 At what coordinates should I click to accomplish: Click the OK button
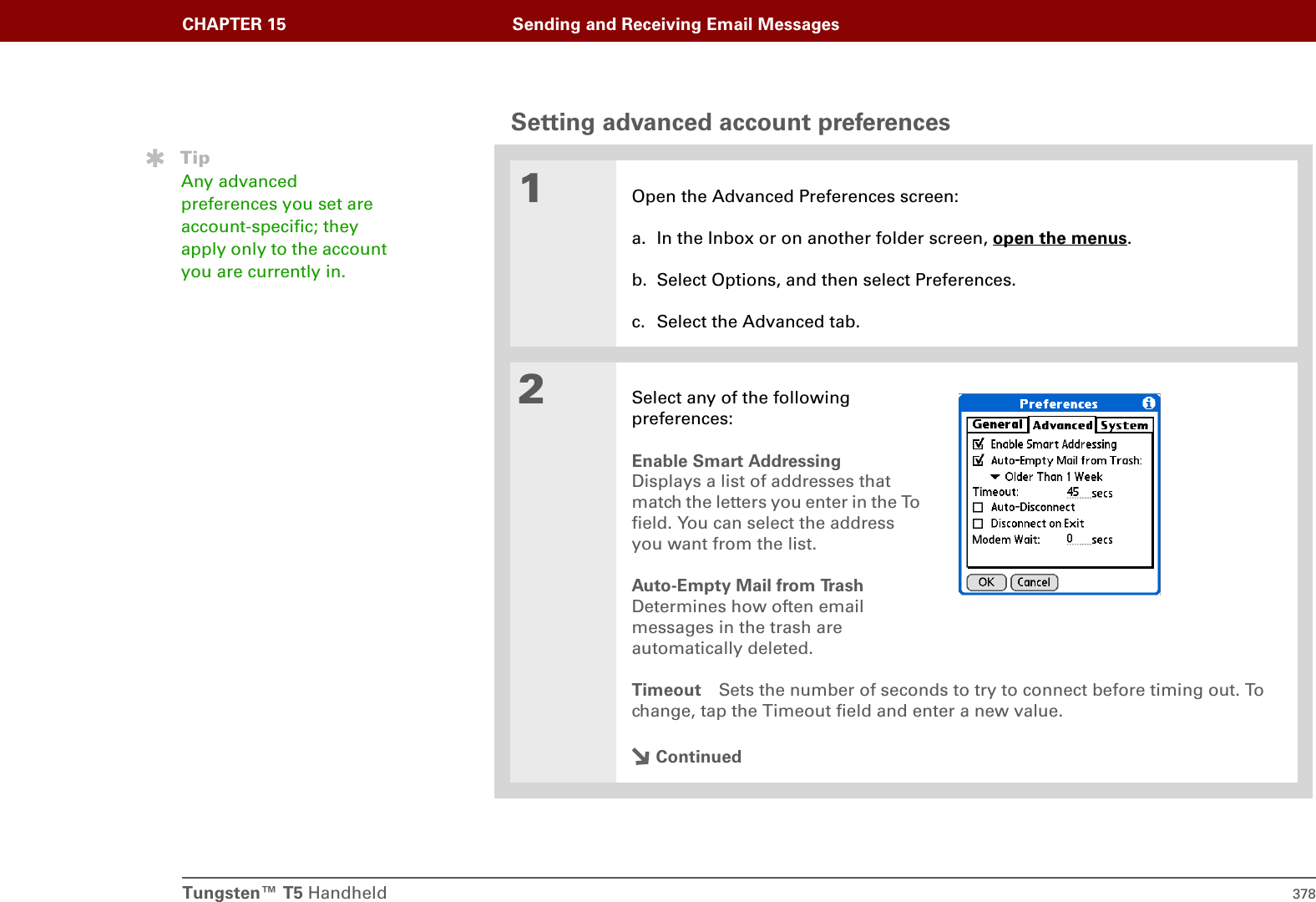tap(986, 582)
